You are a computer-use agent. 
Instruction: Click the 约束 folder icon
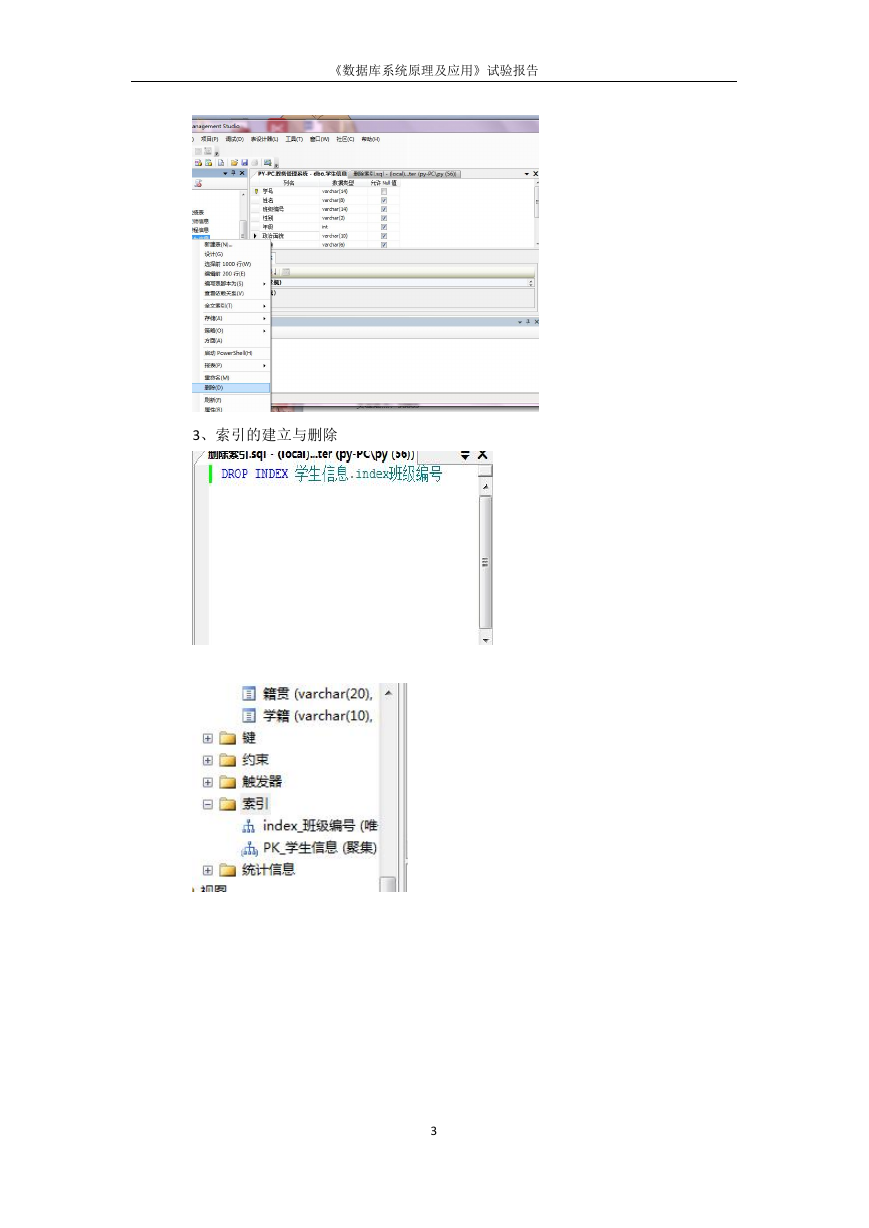click(x=227, y=760)
